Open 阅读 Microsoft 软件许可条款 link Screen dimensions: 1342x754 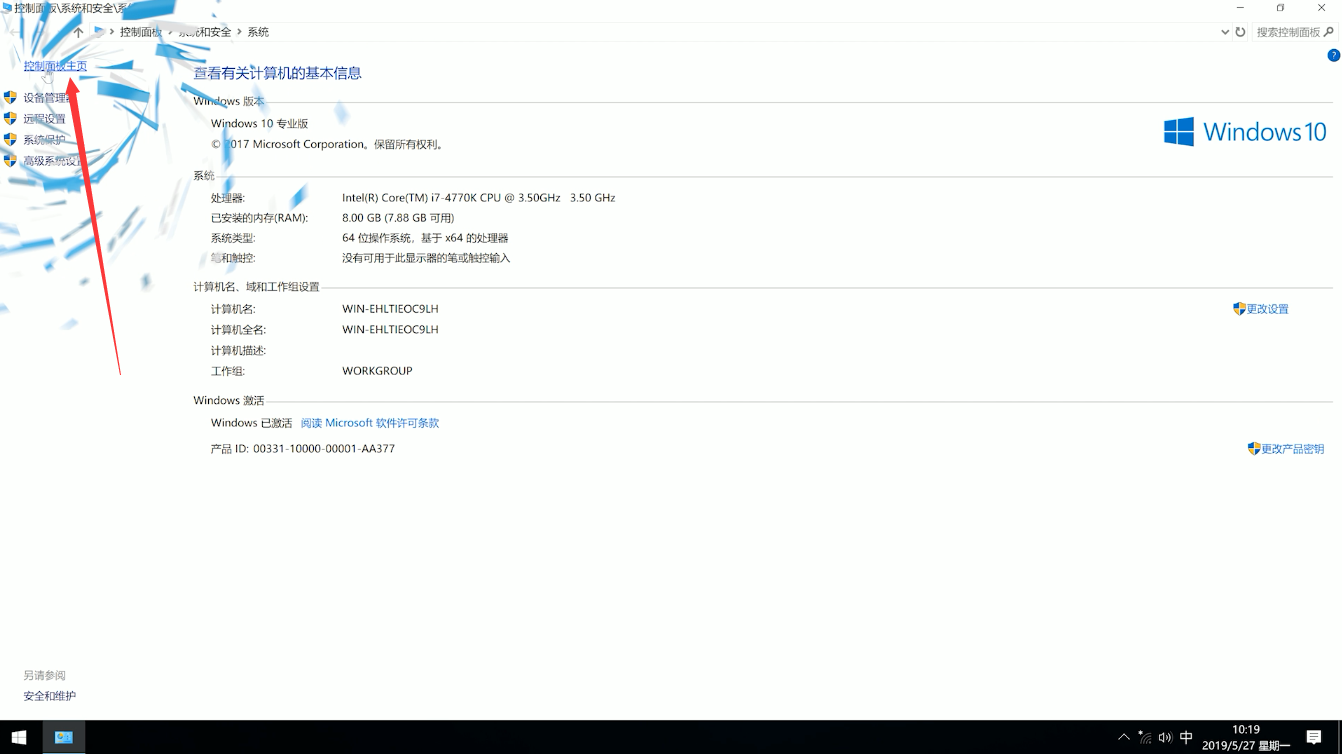(x=370, y=423)
